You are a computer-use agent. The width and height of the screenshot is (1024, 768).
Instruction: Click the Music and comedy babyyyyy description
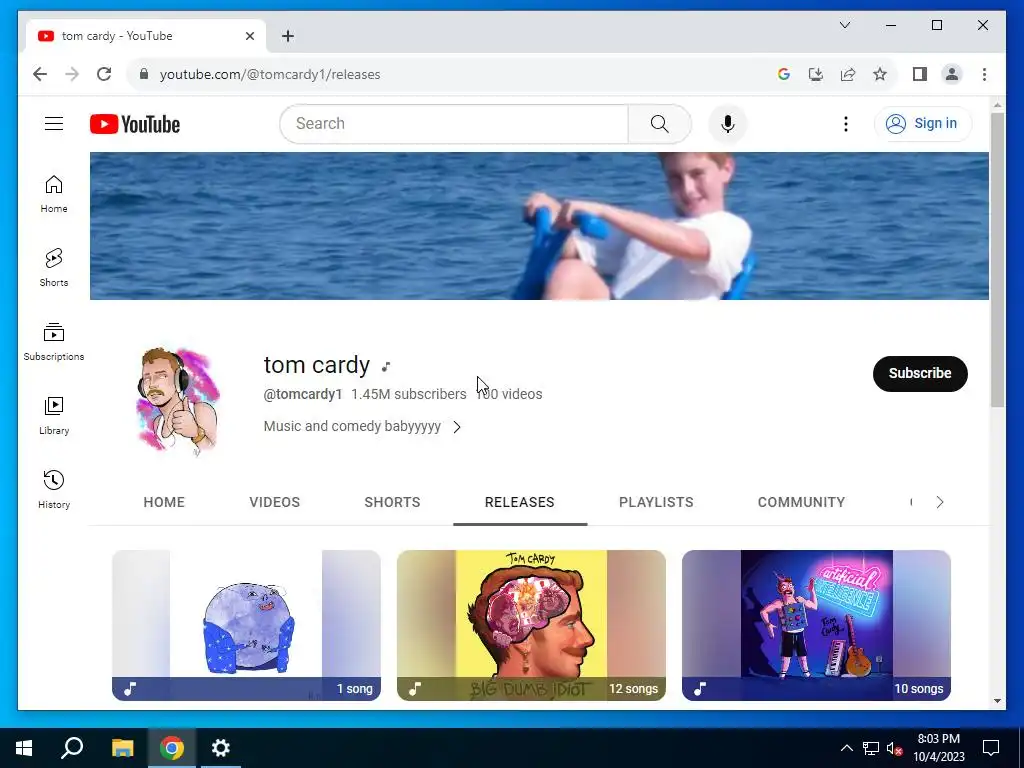click(352, 426)
